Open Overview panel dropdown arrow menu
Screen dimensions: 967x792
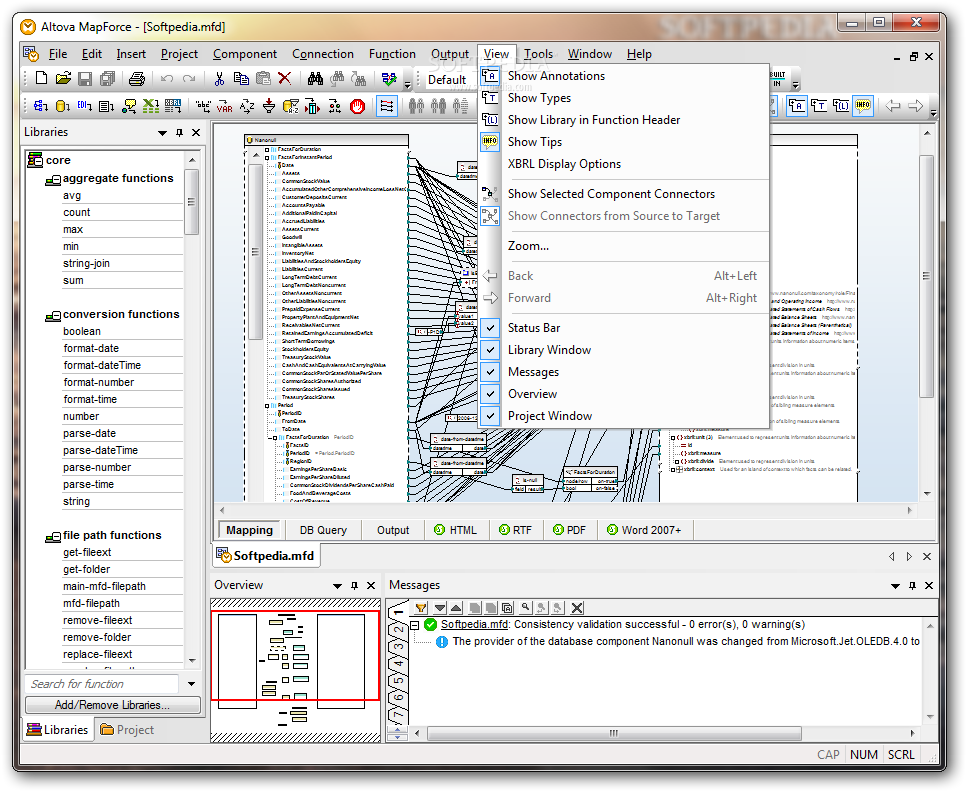pyautogui.click(x=337, y=586)
